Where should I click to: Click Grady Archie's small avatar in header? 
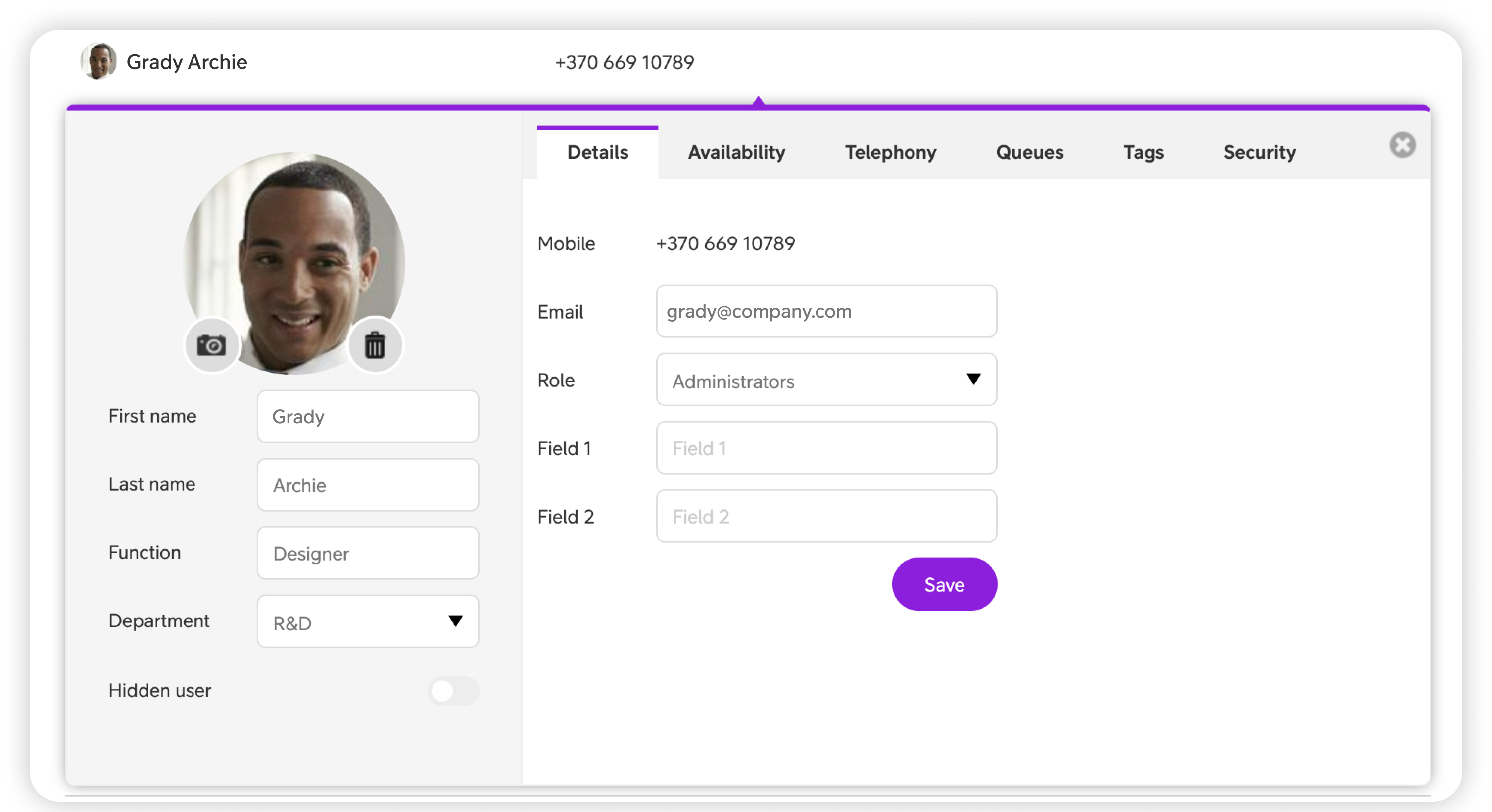tap(98, 61)
